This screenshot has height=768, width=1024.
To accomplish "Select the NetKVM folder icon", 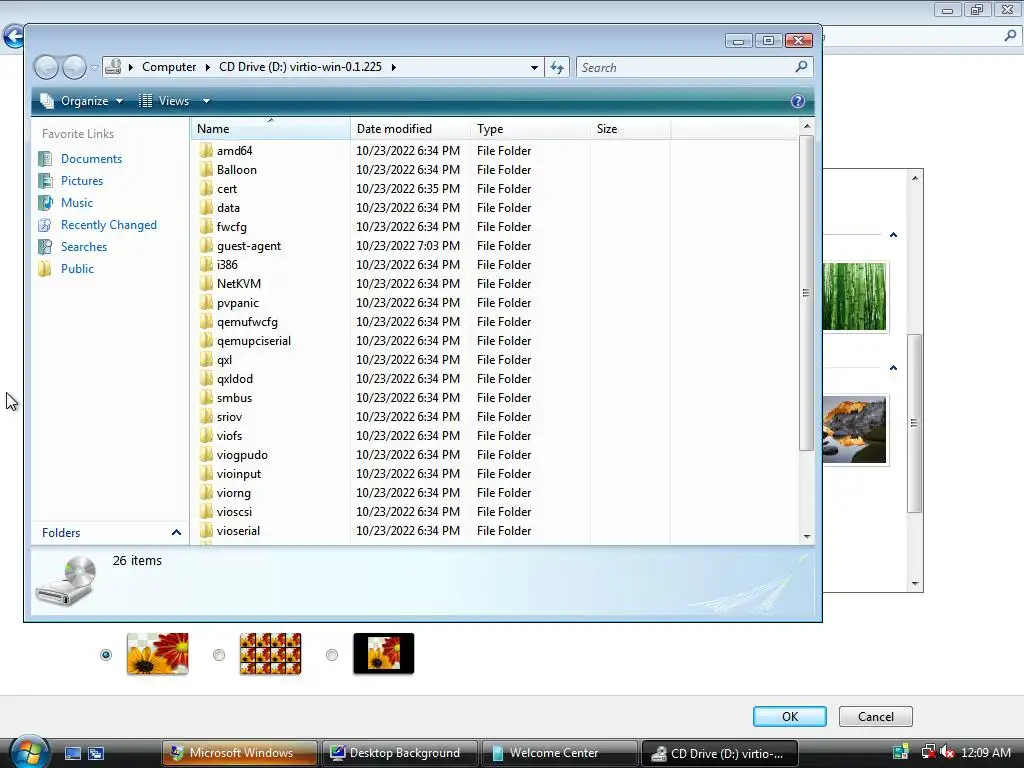I will [206, 283].
